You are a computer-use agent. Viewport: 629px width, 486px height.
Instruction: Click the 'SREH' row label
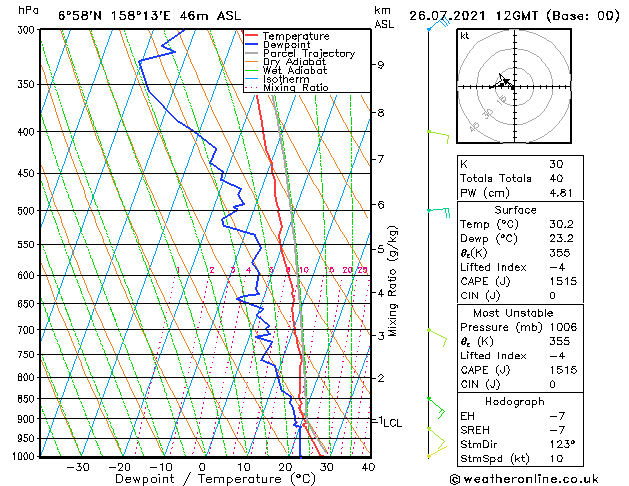(475, 430)
